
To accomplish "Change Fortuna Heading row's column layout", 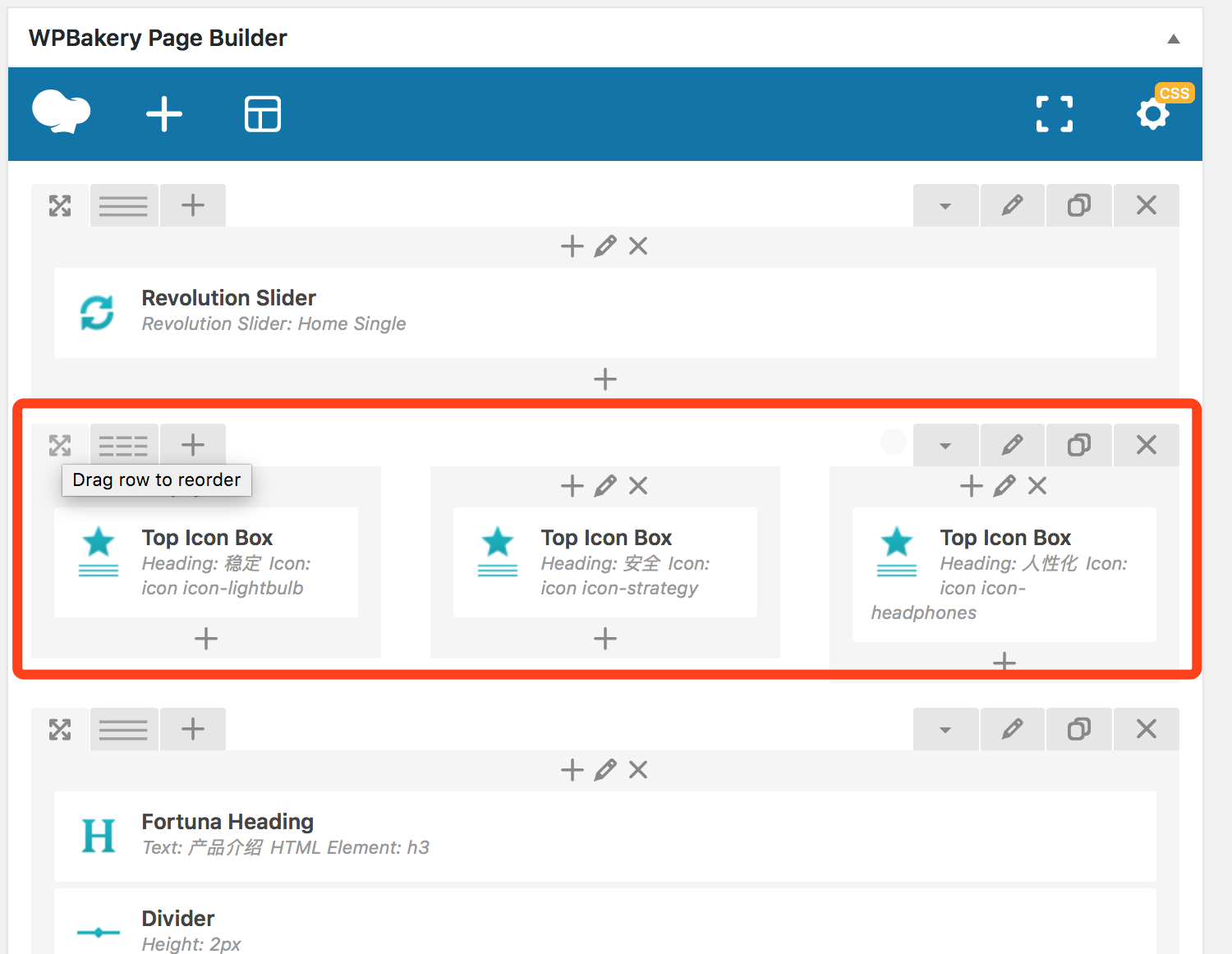I will pyautogui.click(x=124, y=729).
